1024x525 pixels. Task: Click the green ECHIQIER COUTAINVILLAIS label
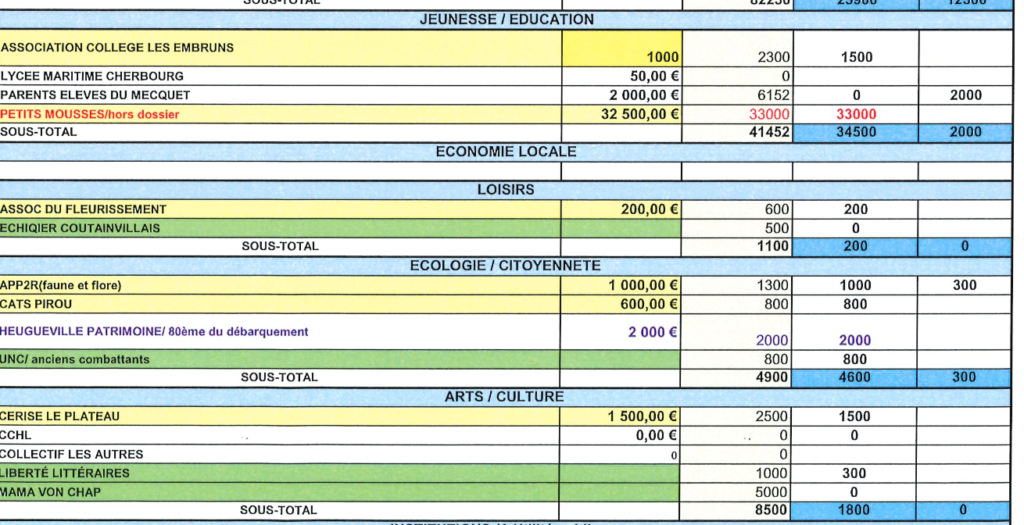(80, 229)
